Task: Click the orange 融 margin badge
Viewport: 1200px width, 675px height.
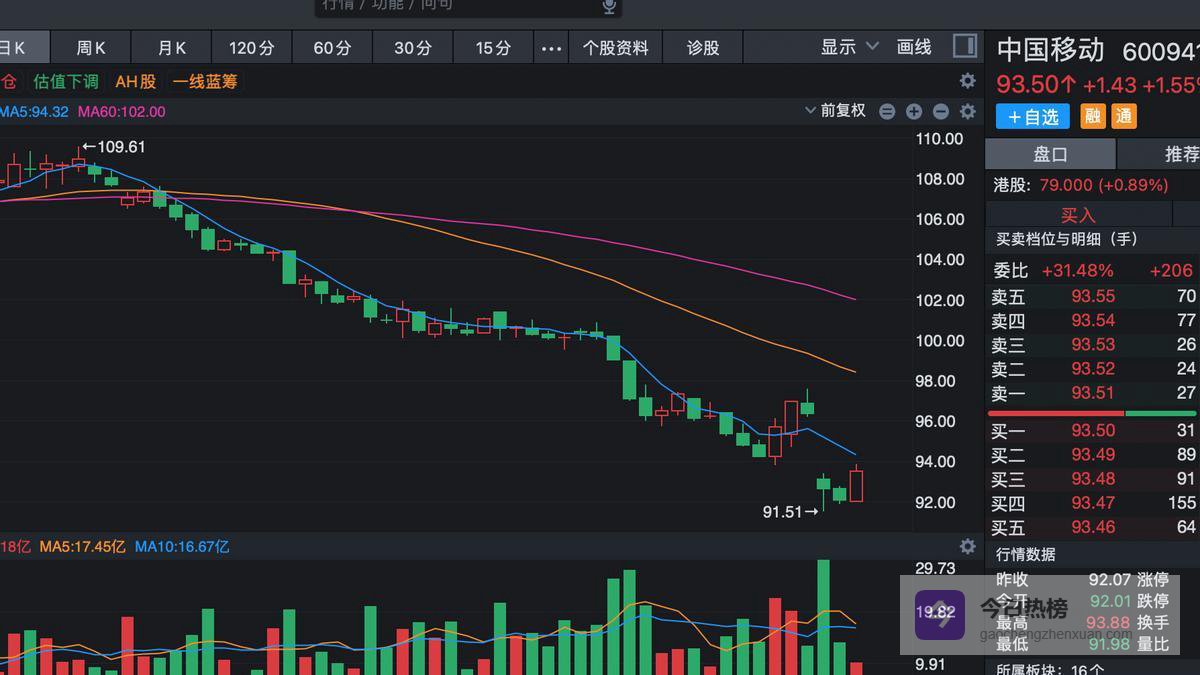Action: [x=1093, y=116]
